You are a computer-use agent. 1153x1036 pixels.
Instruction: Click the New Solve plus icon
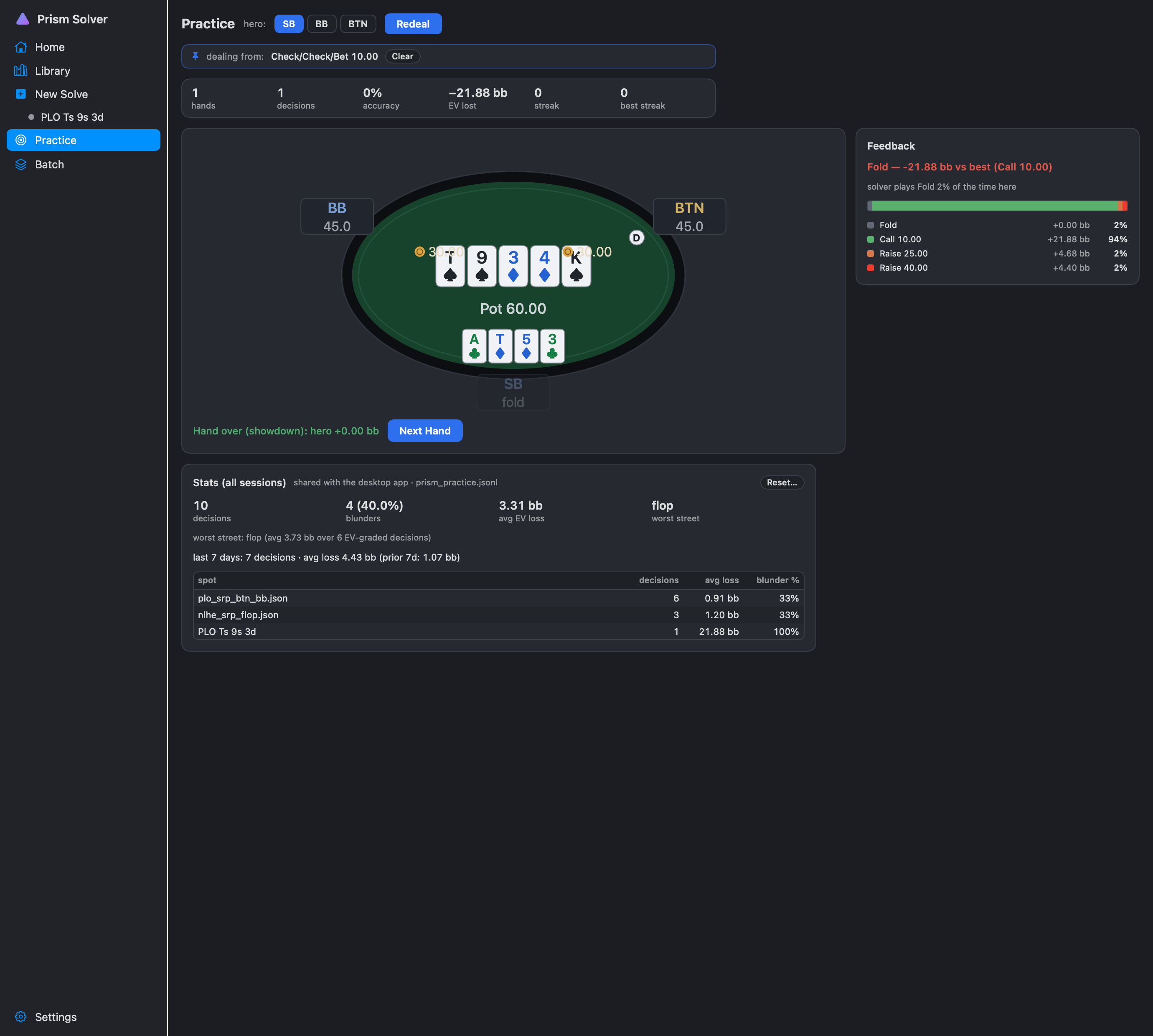point(21,94)
